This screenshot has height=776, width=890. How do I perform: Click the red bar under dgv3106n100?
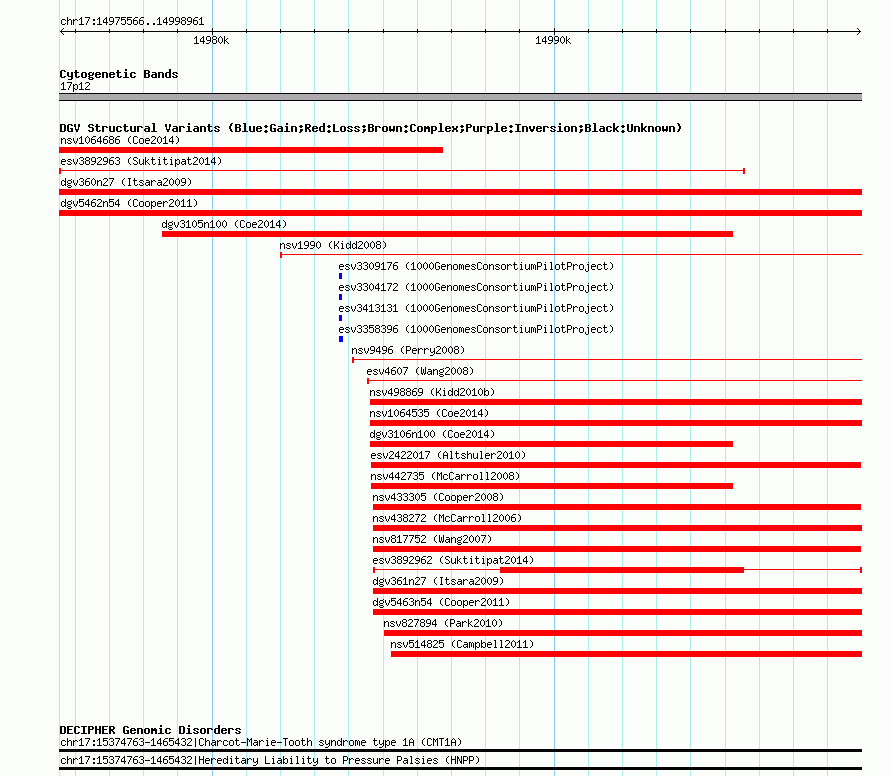tap(551, 444)
